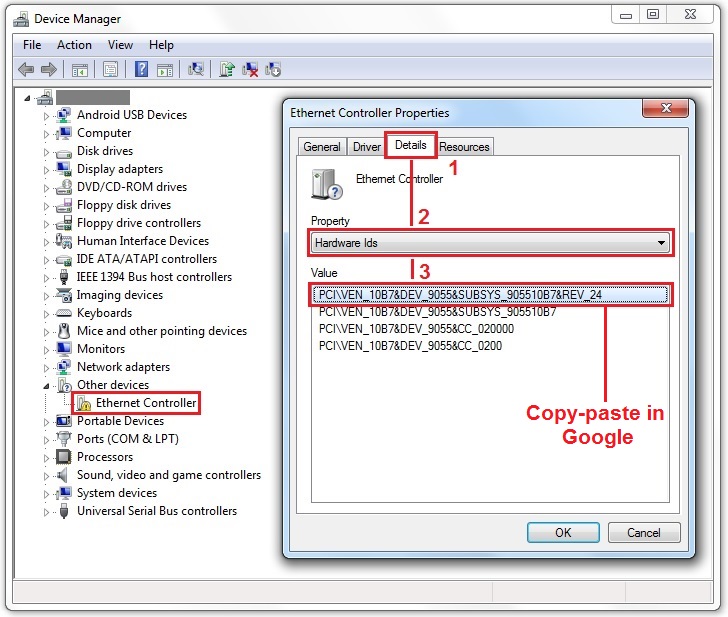
Task: Click the Imaging devices camera icon
Action: [63, 295]
